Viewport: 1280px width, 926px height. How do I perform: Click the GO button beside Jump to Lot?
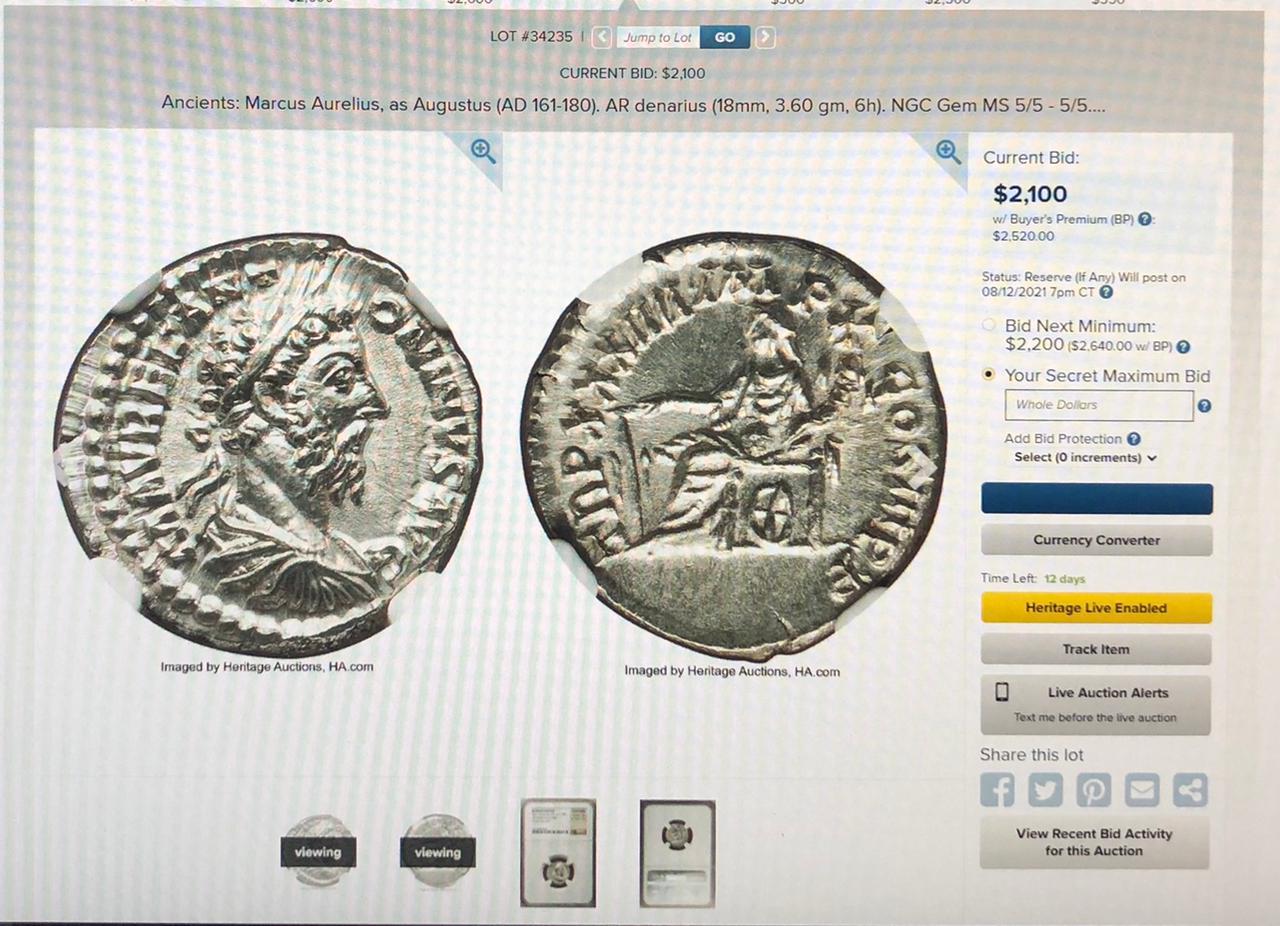(725, 37)
